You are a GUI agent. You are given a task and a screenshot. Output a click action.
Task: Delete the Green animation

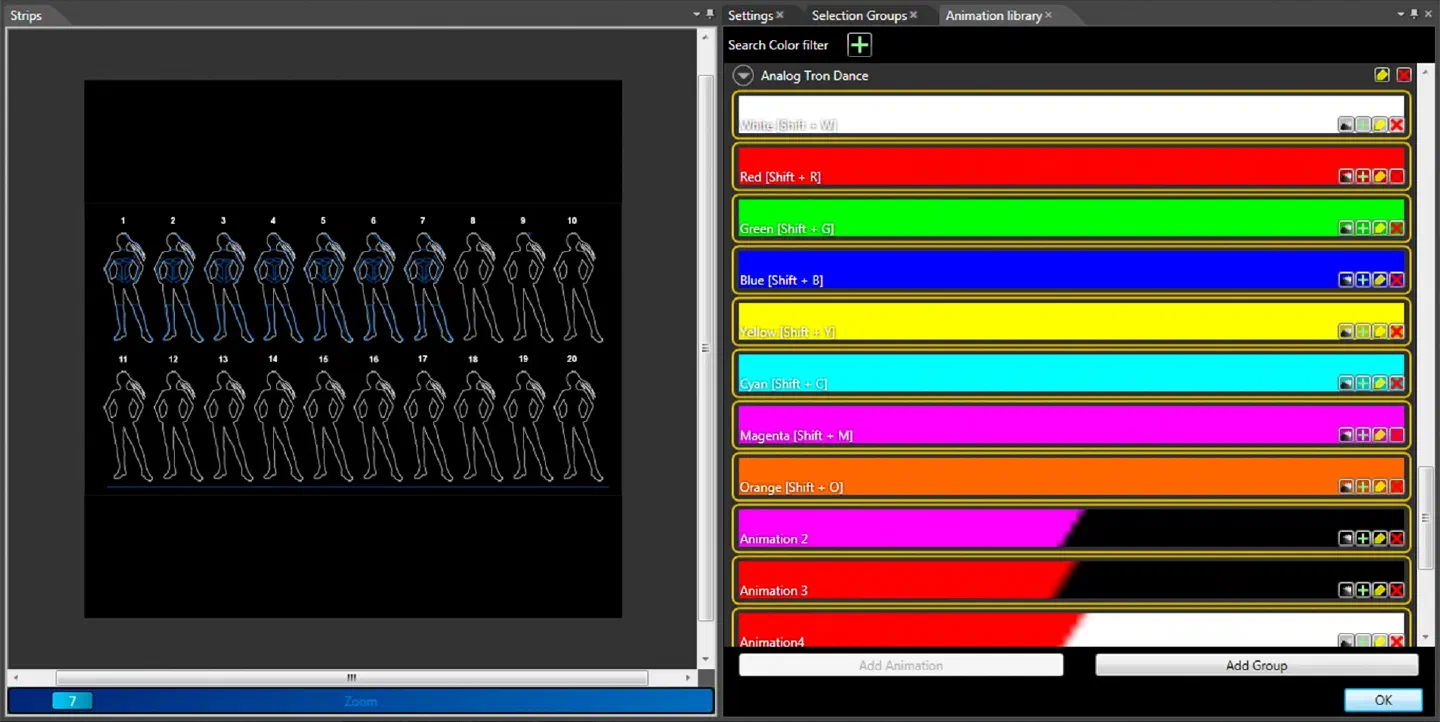[x=1397, y=228]
